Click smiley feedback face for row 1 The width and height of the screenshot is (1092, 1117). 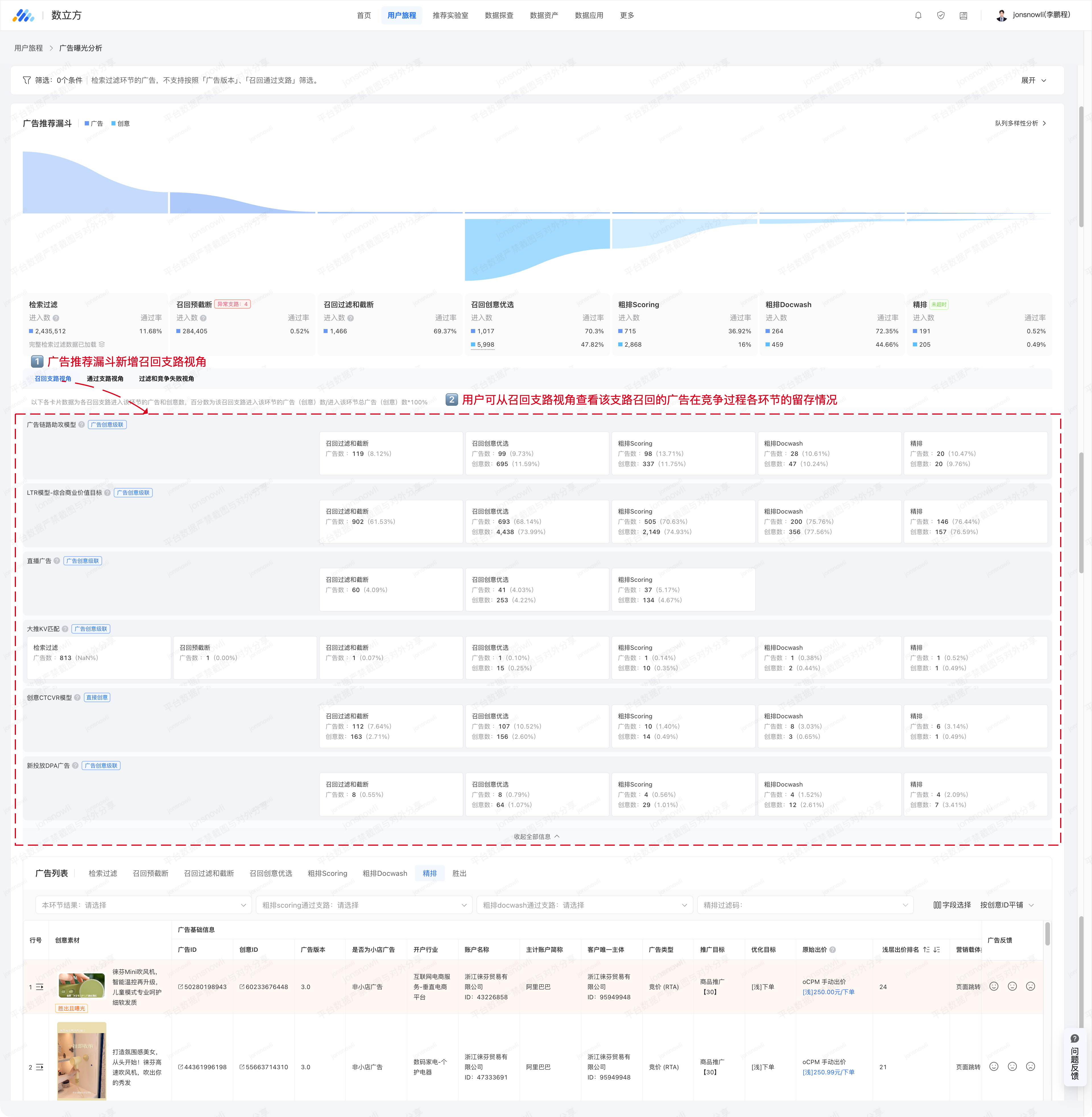(994, 986)
